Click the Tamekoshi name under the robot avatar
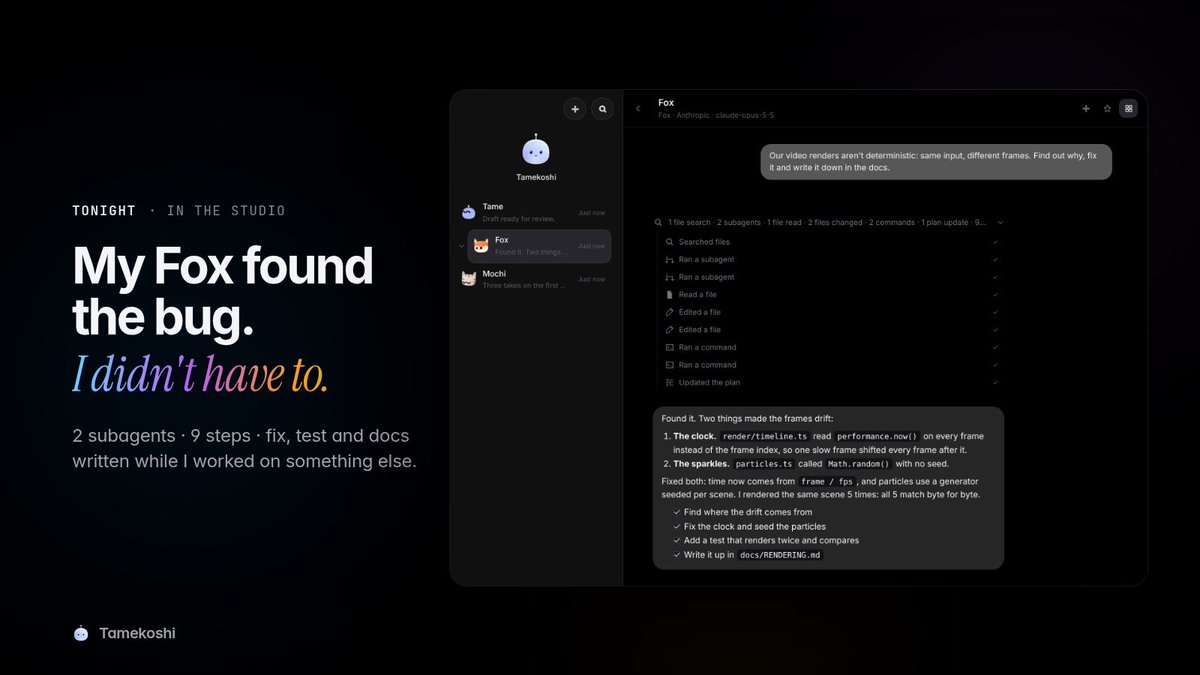This screenshot has height=675, width=1200. (536, 177)
